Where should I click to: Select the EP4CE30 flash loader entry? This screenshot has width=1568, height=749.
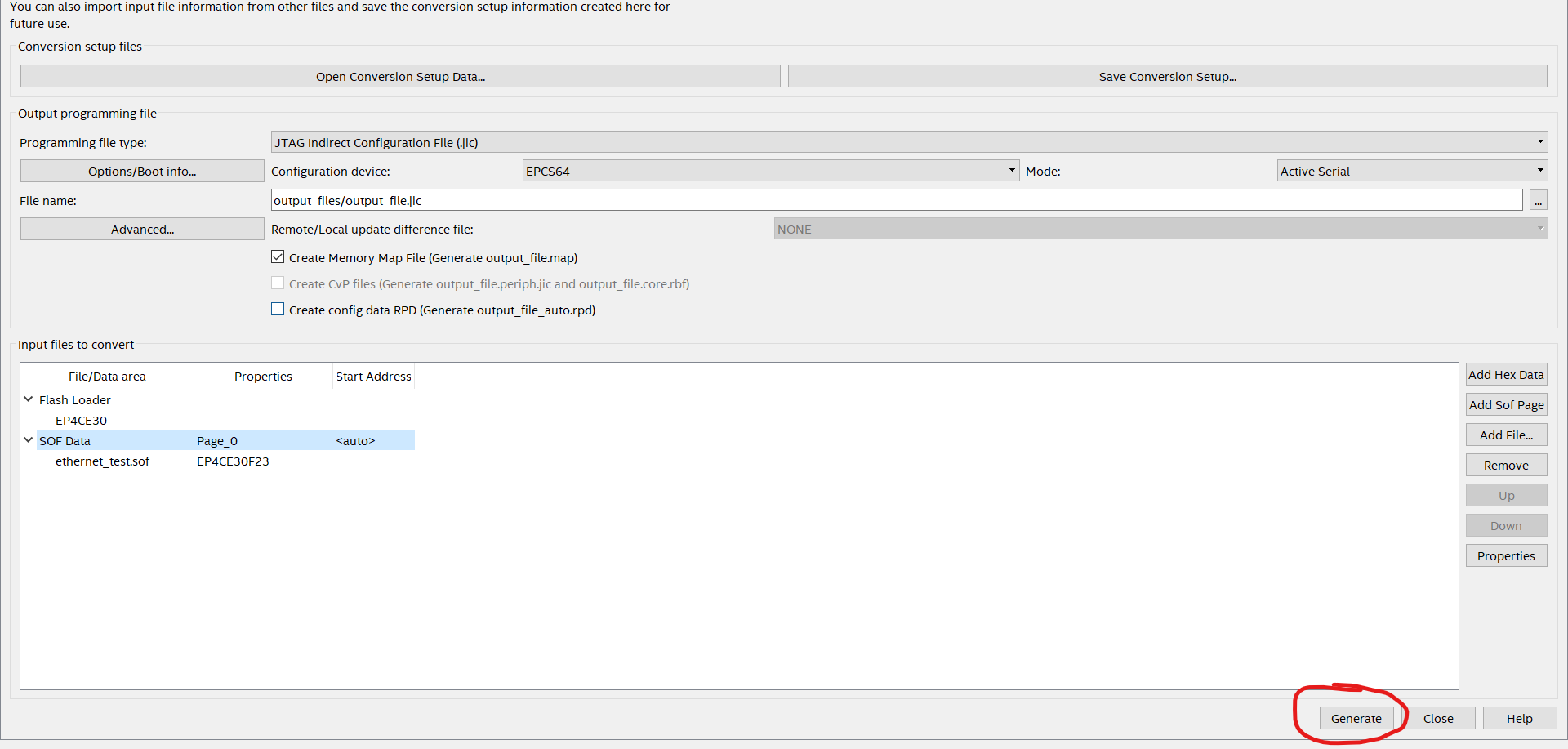pos(81,421)
